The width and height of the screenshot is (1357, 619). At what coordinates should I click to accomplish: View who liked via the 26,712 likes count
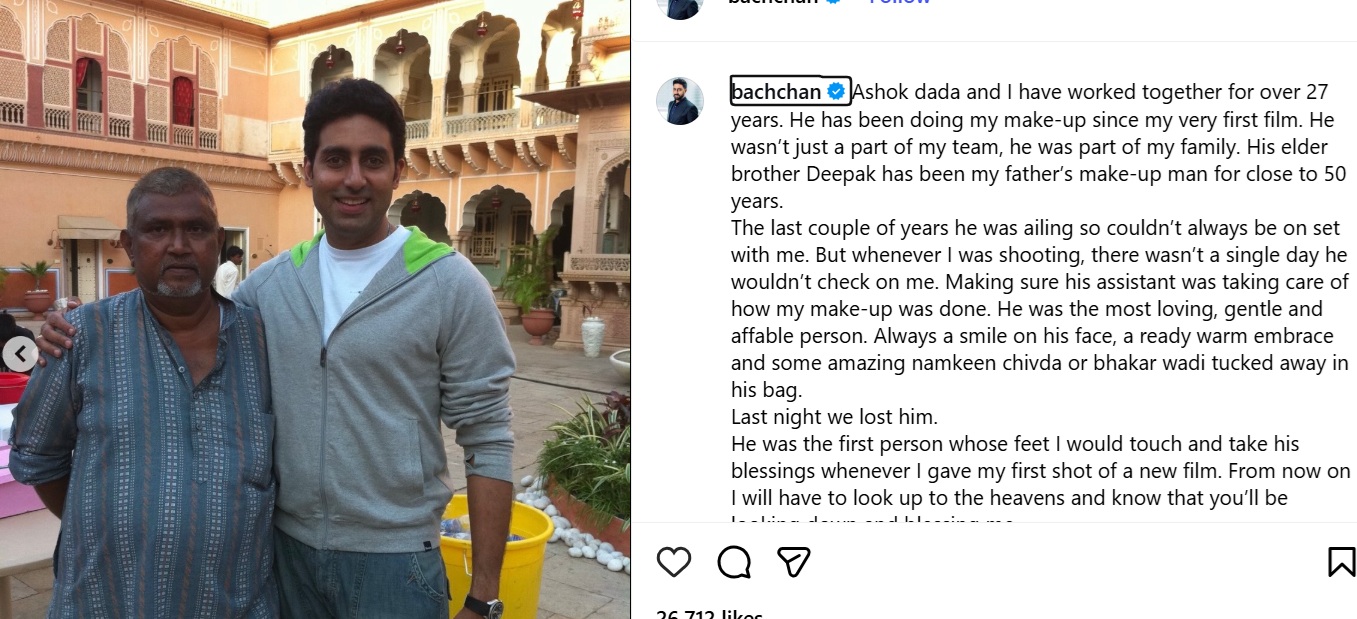(709, 614)
